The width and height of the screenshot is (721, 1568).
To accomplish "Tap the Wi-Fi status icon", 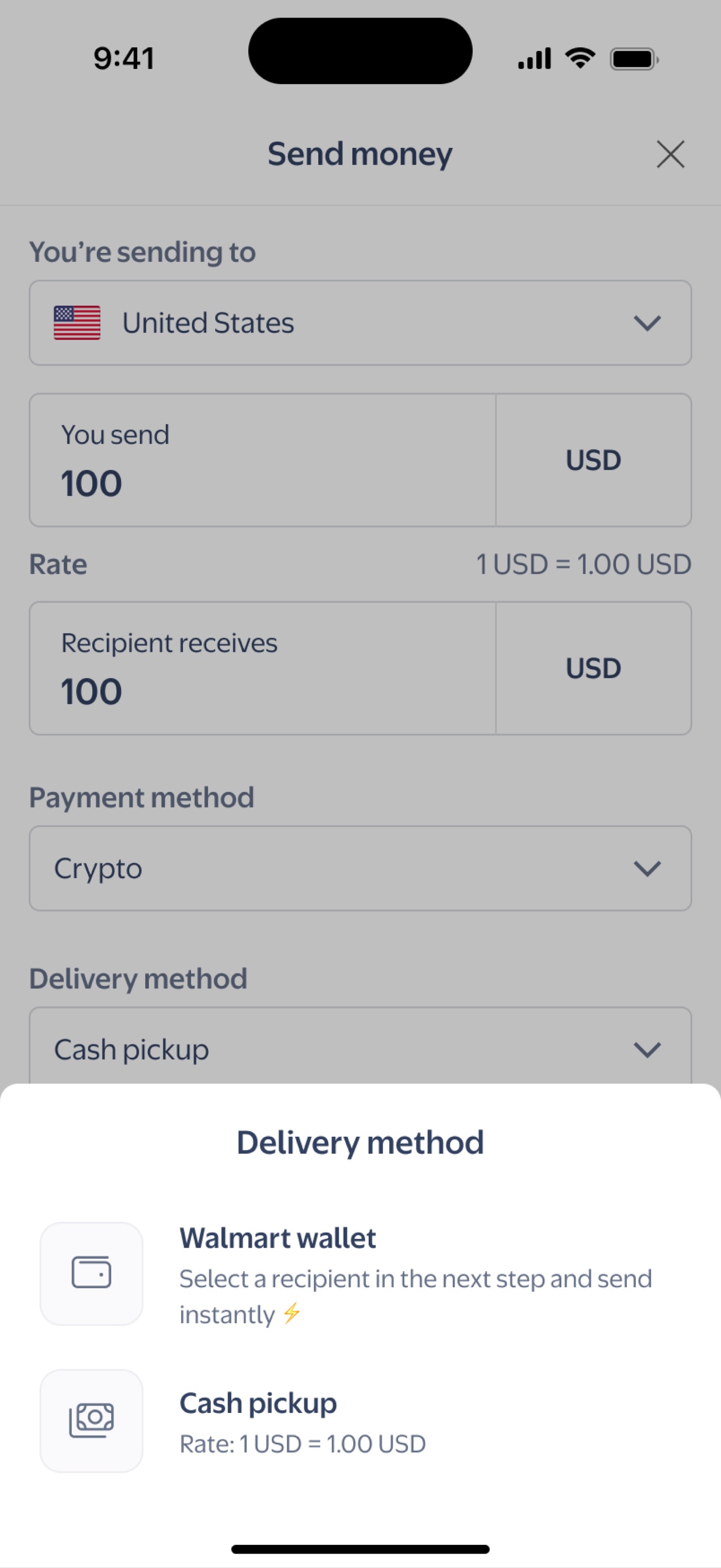I will click(x=580, y=58).
